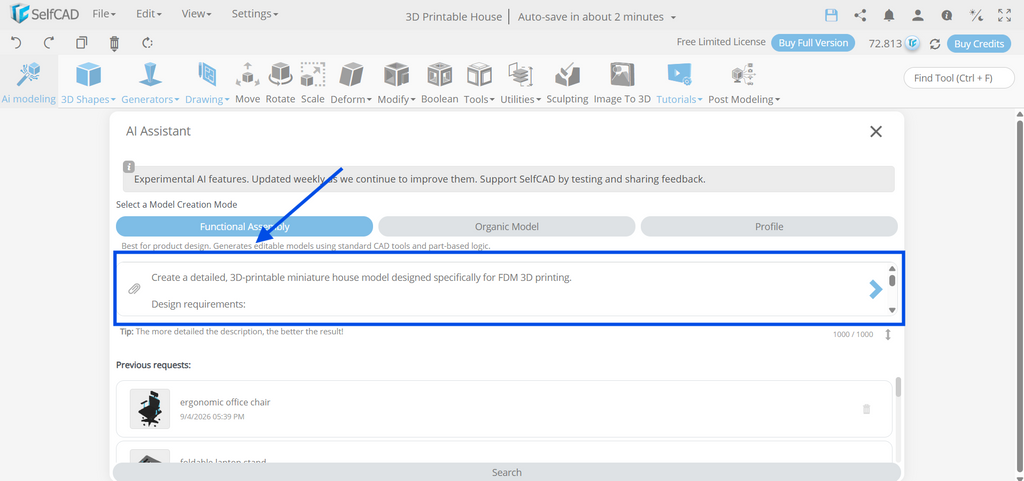Open the Ai modeling tool
This screenshot has height=481, width=1024.
29,82
